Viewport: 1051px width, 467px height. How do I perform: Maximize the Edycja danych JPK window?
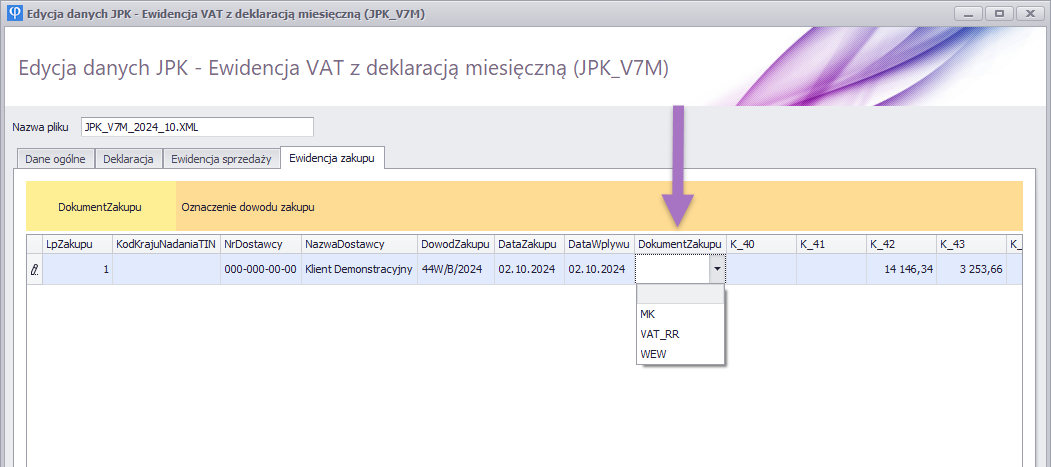point(998,14)
